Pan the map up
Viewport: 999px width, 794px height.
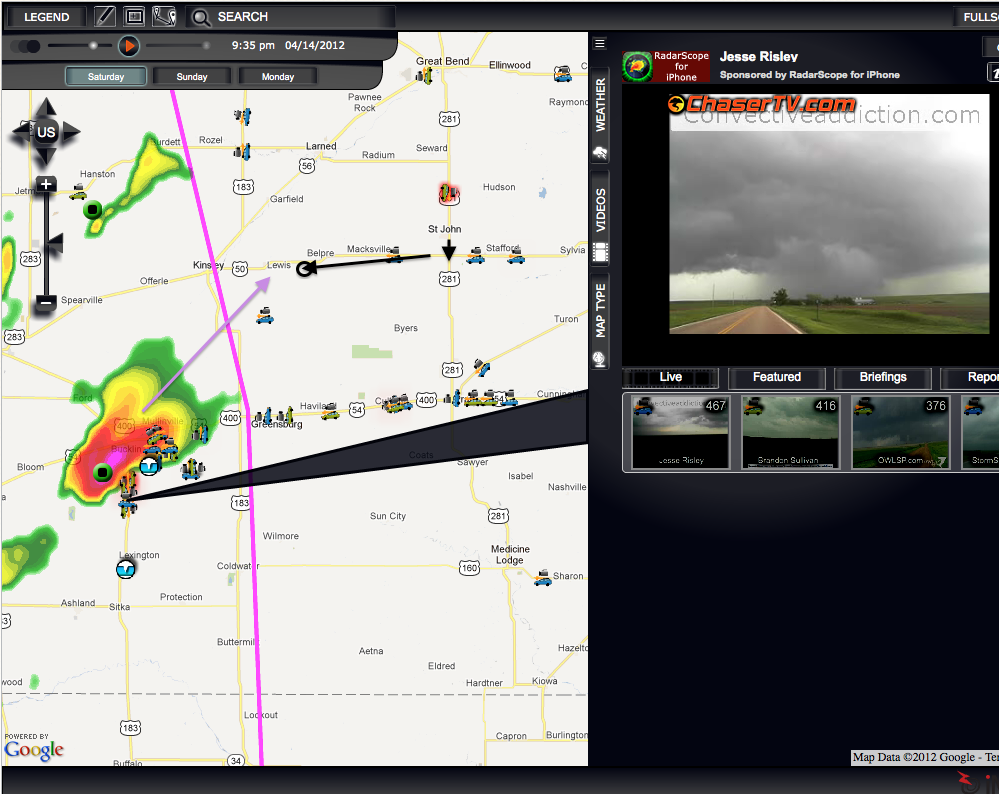pyautogui.click(x=46, y=107)
